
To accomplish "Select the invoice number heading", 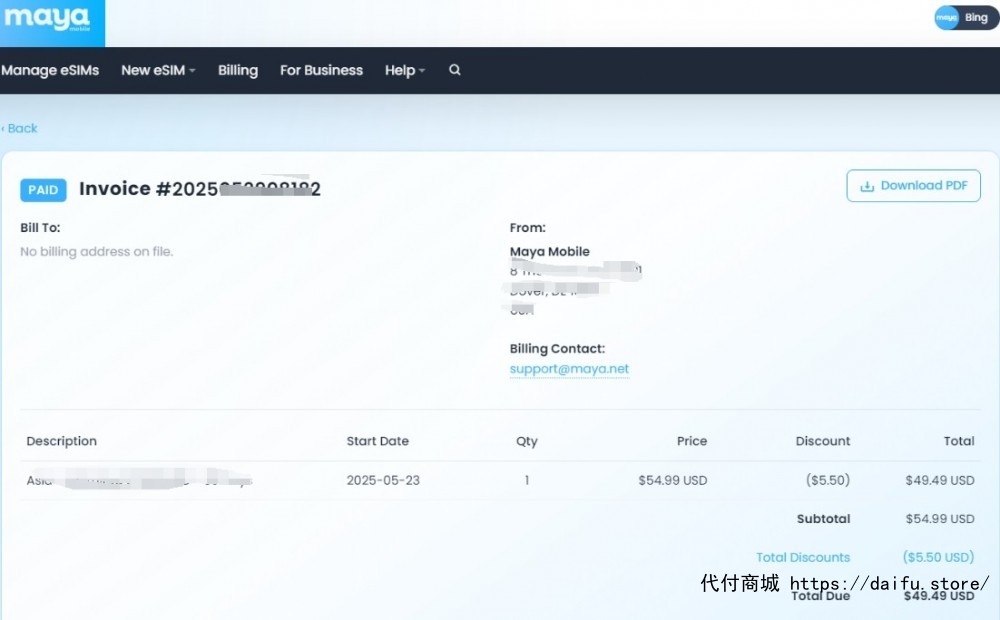I will (200, 189).
